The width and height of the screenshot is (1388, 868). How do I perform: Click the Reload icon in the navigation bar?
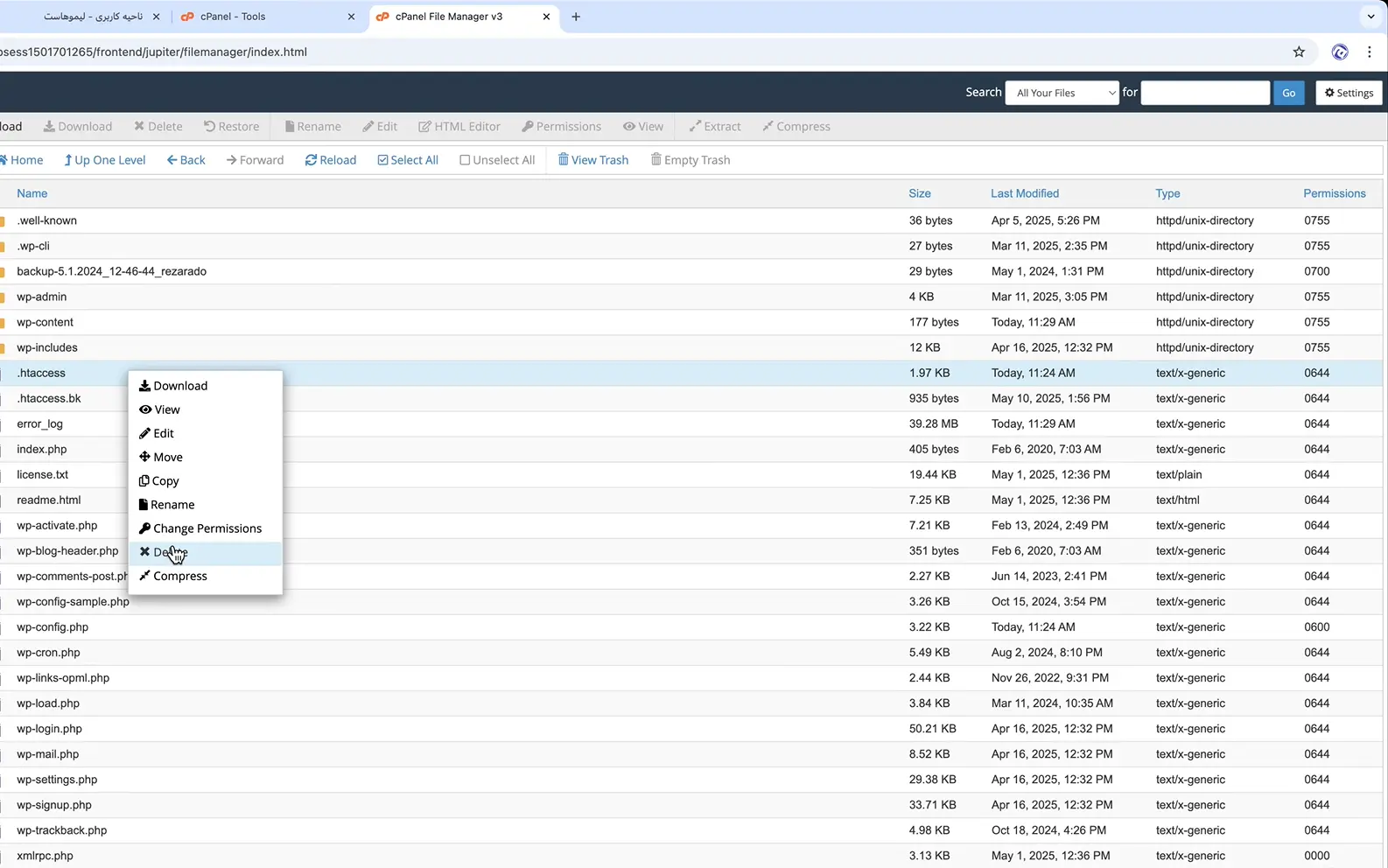click(311, 160)
